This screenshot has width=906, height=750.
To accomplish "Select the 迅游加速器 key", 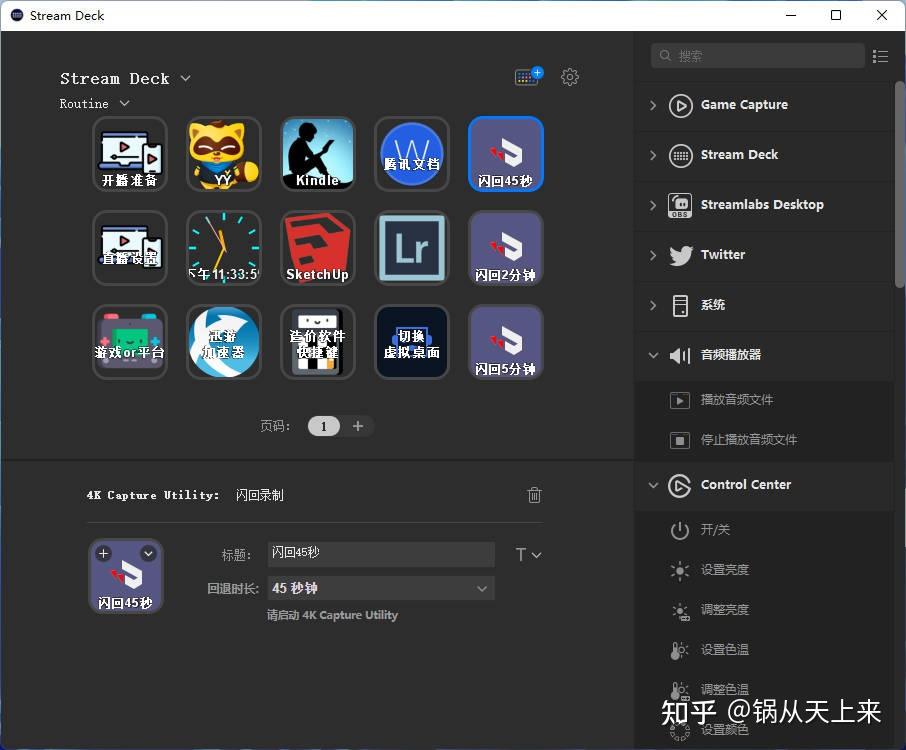I will 224,342.
